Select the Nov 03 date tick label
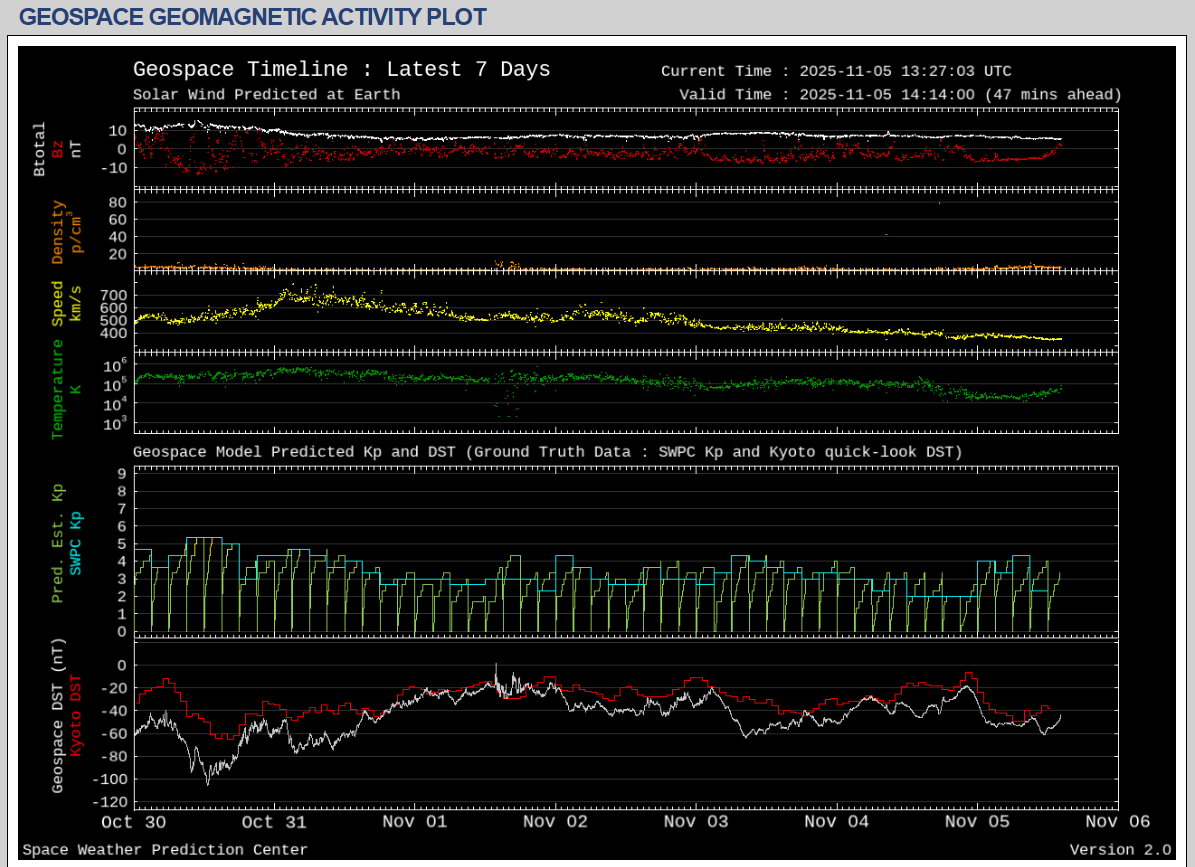 pyautogui.click(x=696, y=822)
